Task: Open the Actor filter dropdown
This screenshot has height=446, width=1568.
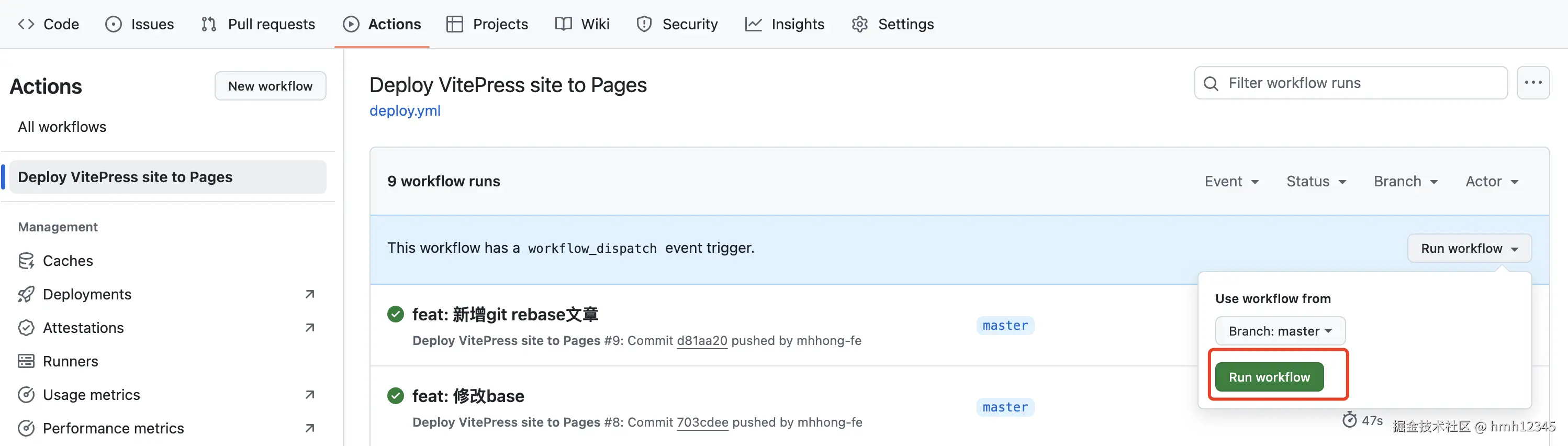Action: pyautogui.click(x=1491, y=181)
